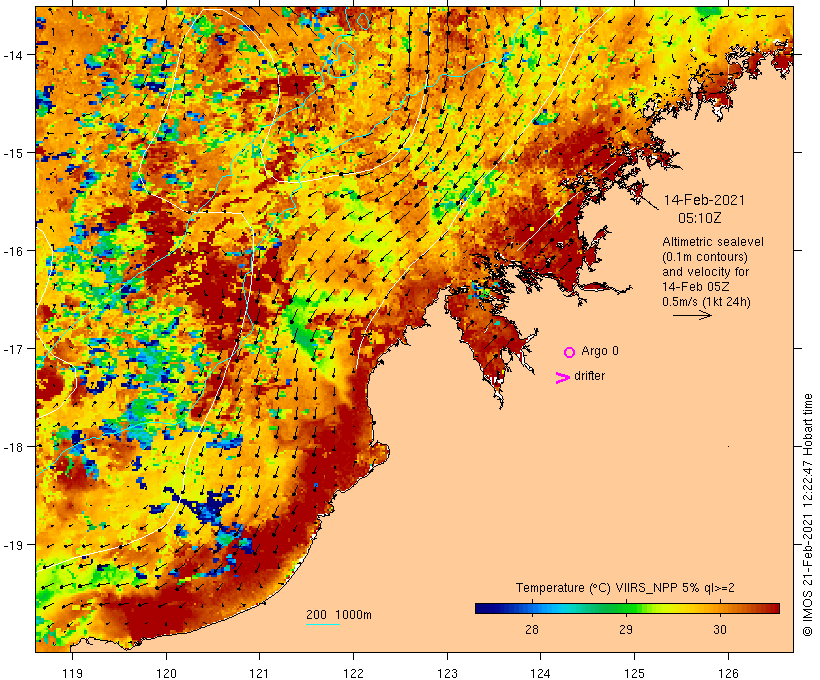Click the dark red end of the color bar
820x680 pixels.
tap(775, 608)
